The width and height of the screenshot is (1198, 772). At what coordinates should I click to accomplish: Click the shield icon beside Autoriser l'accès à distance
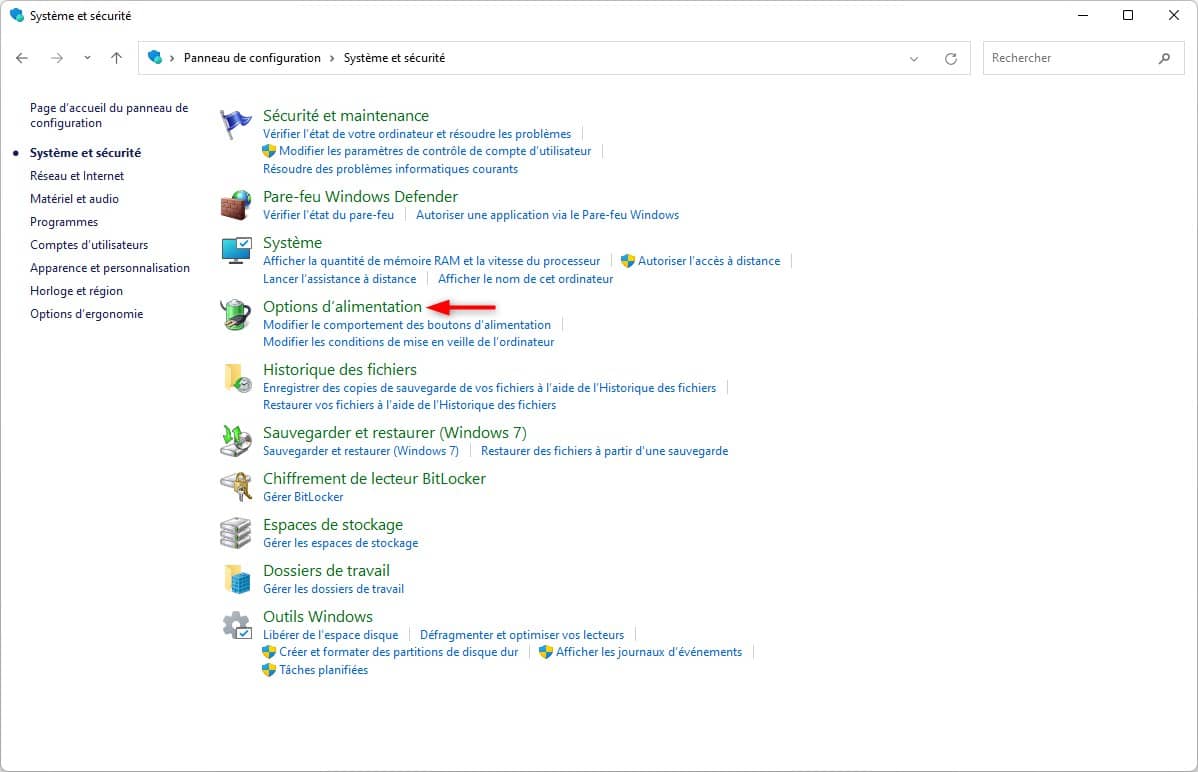coord(627,261)
